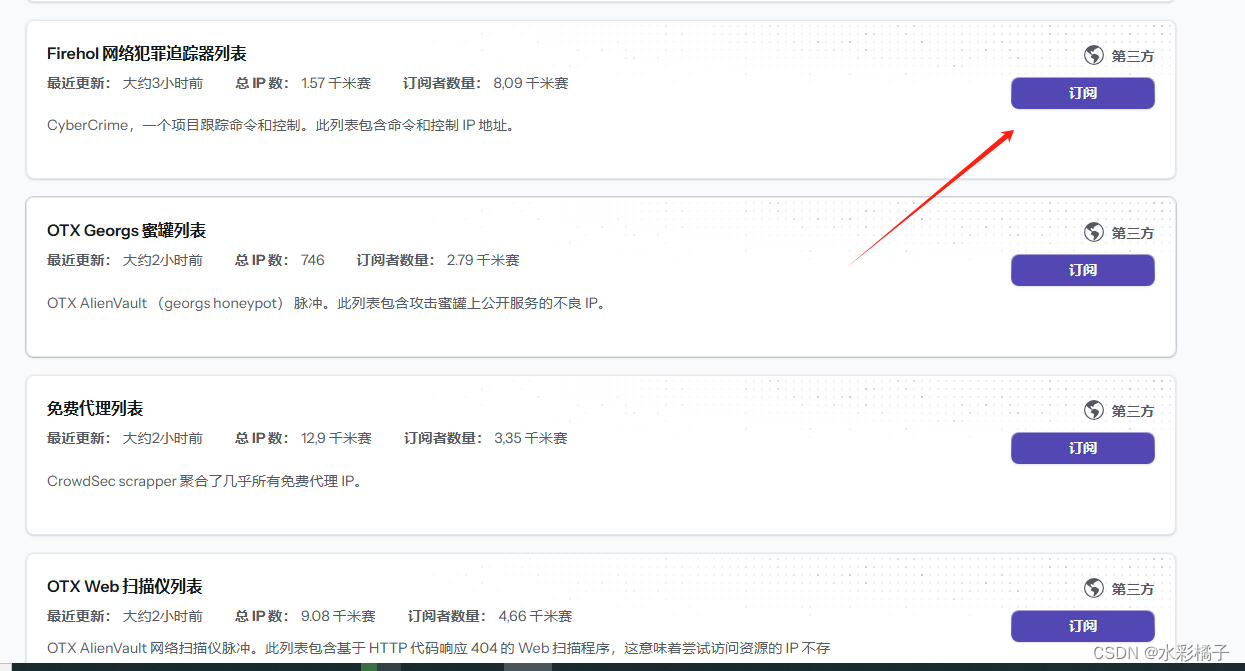Click globe icon on free proxy card
The height and width of the screenshot is (671, 1245).
tap(1094, 410)
